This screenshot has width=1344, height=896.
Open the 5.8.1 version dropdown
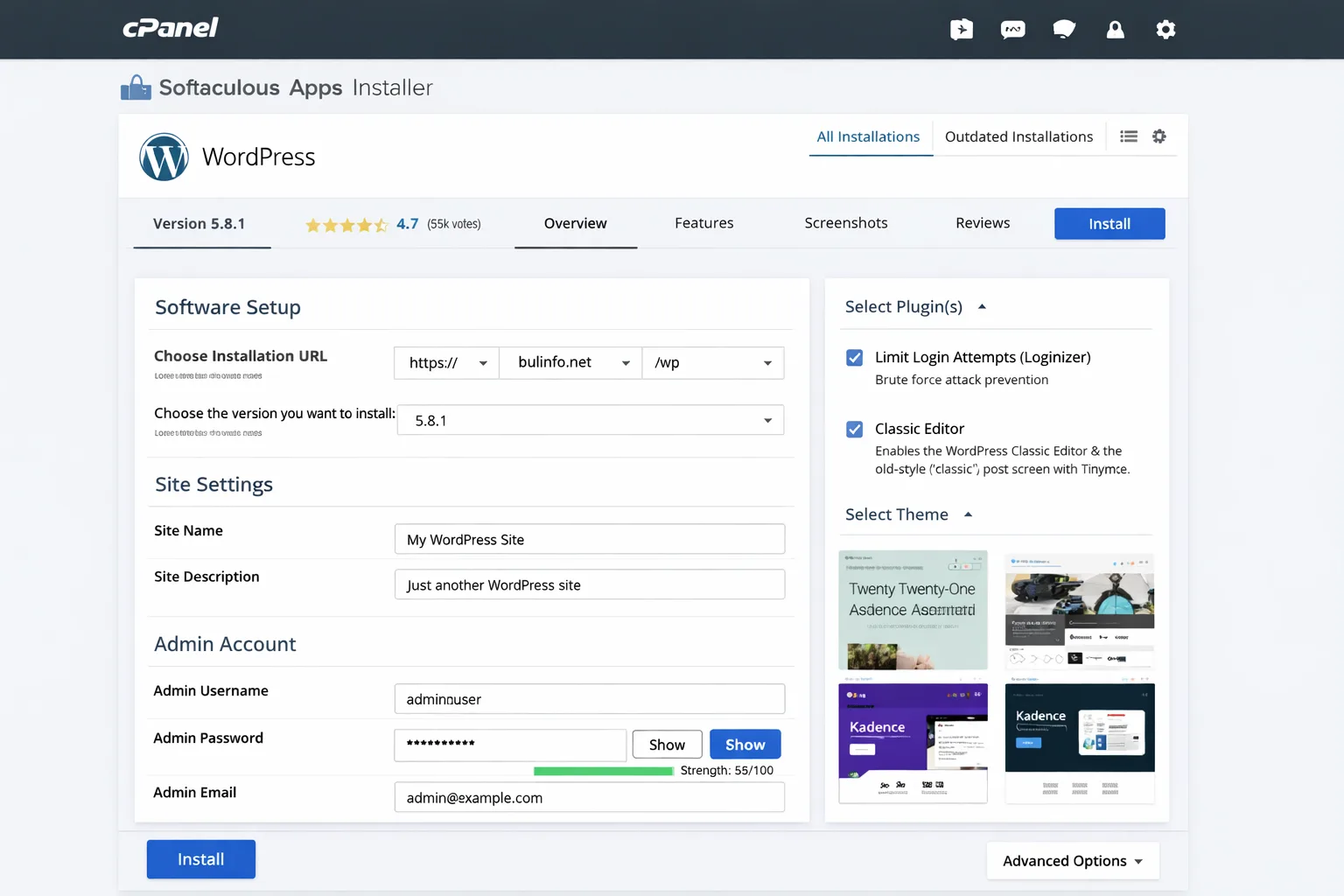click(x=591, y=420)
